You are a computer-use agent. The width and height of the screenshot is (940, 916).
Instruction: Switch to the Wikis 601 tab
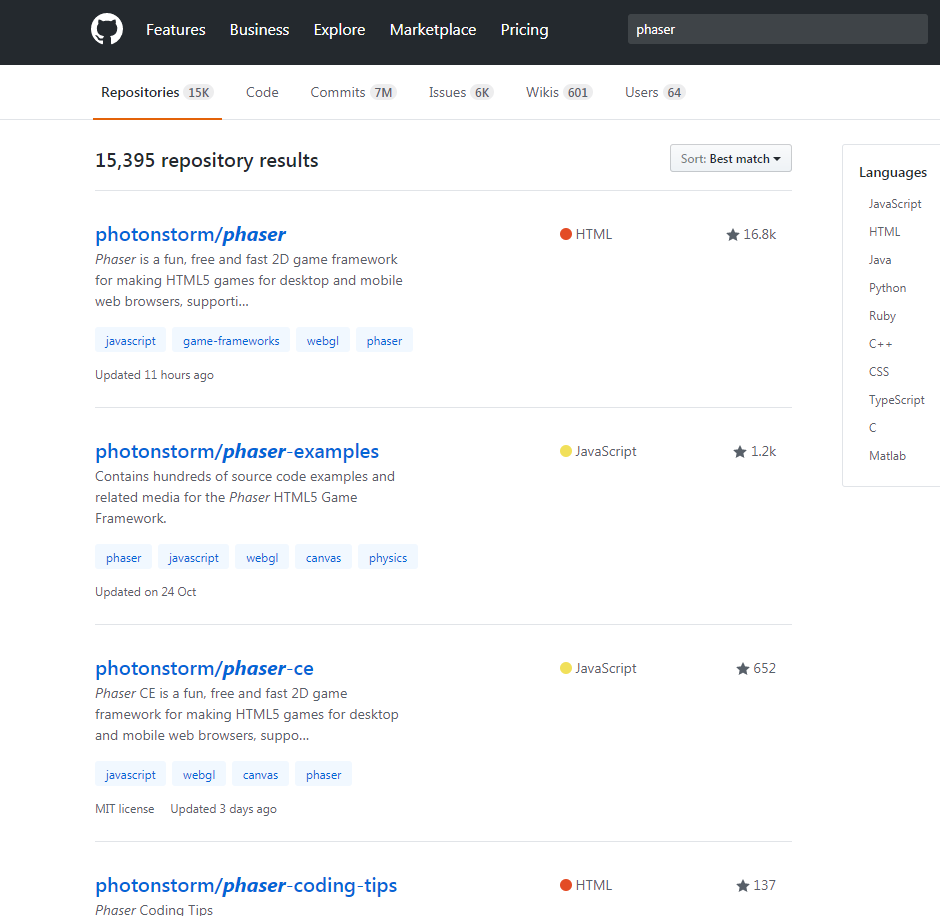pyautogui.click(x=559, y=92)
